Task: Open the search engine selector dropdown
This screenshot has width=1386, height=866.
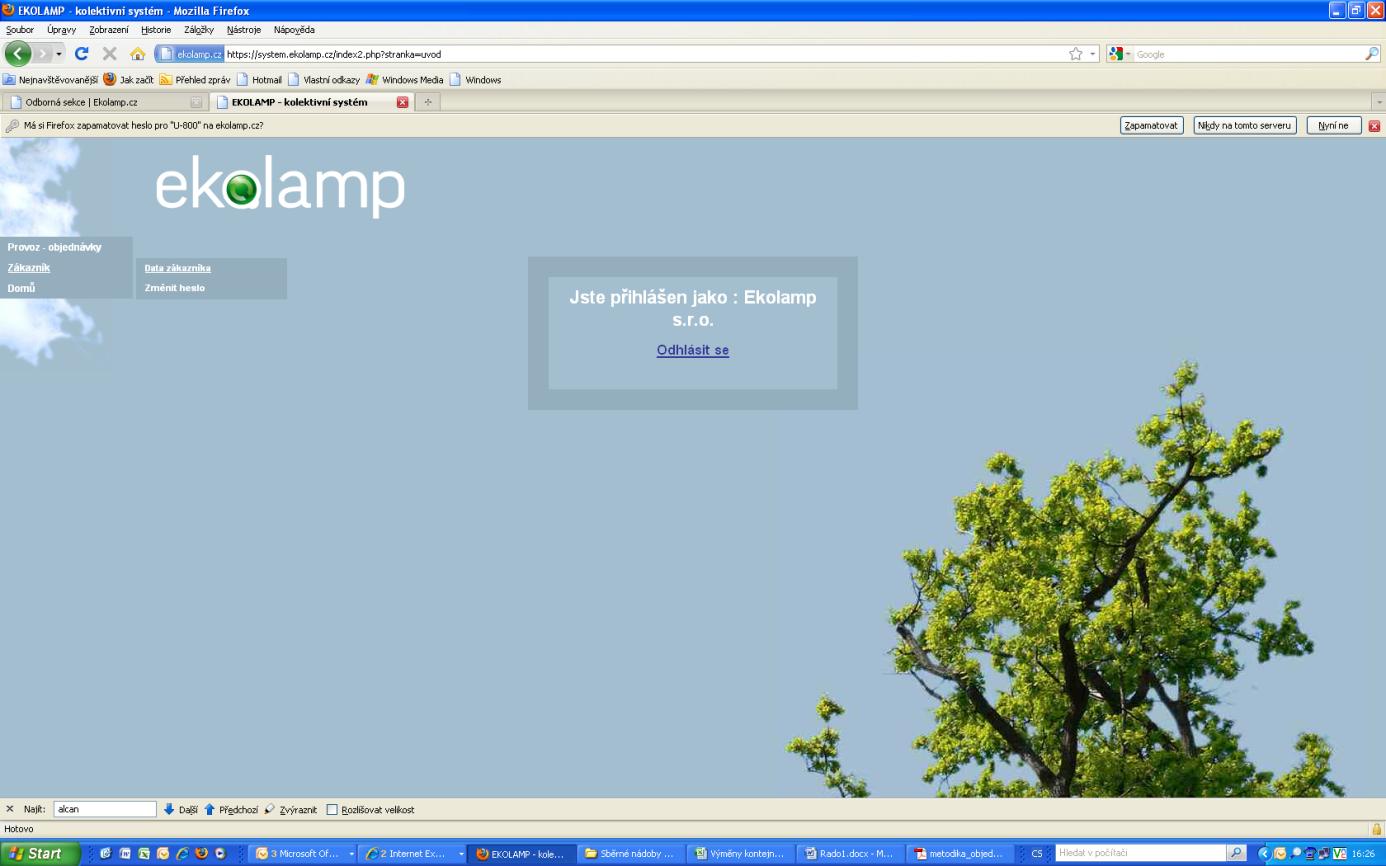Action: 1120,54
